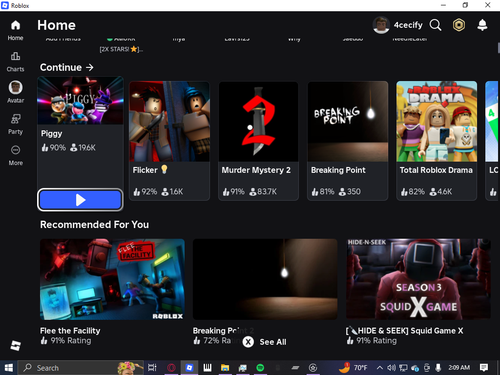Click the 2:09 AM clock

[x=459, y=368]
